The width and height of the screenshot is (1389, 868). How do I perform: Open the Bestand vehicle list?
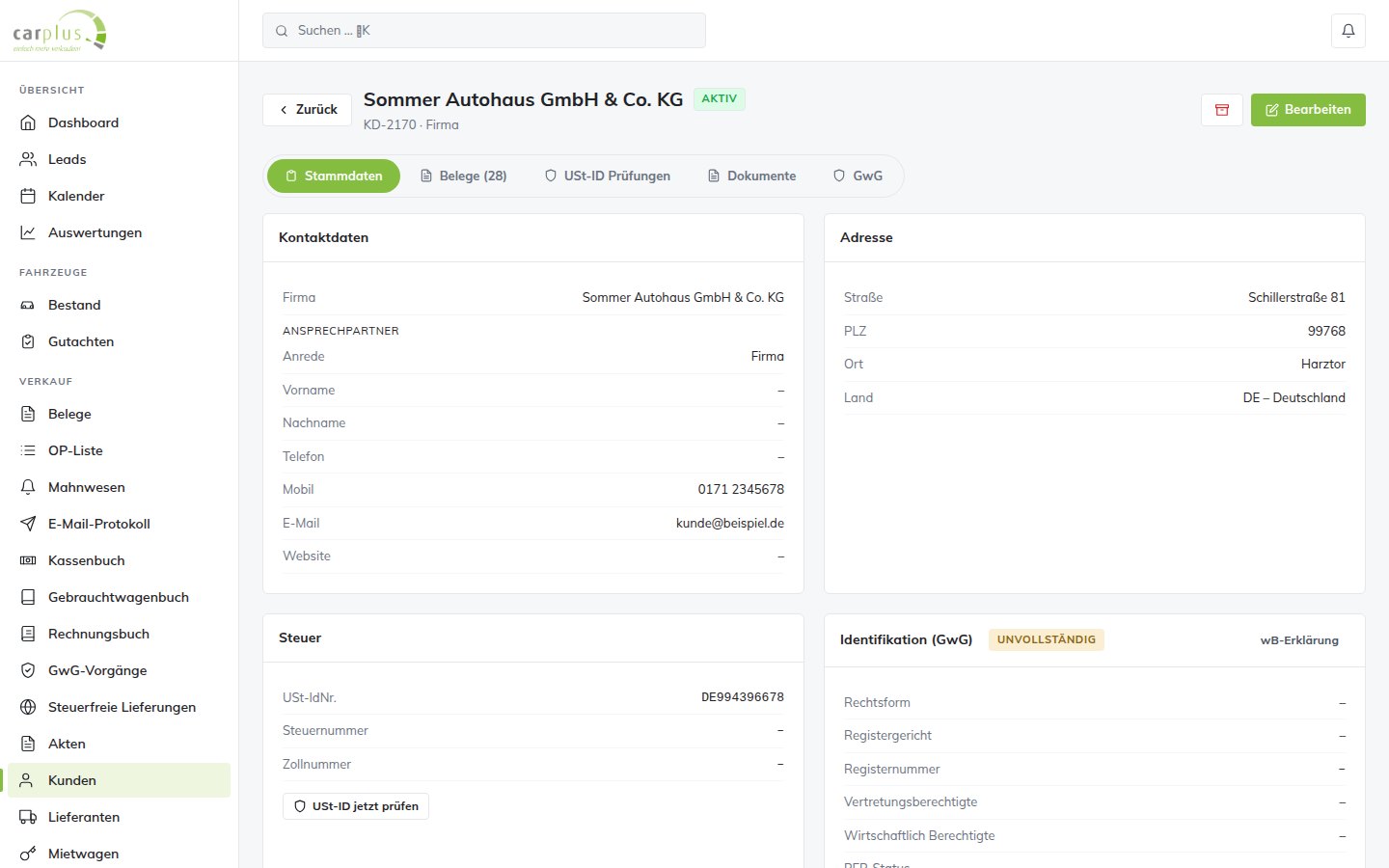coord(119,305)
